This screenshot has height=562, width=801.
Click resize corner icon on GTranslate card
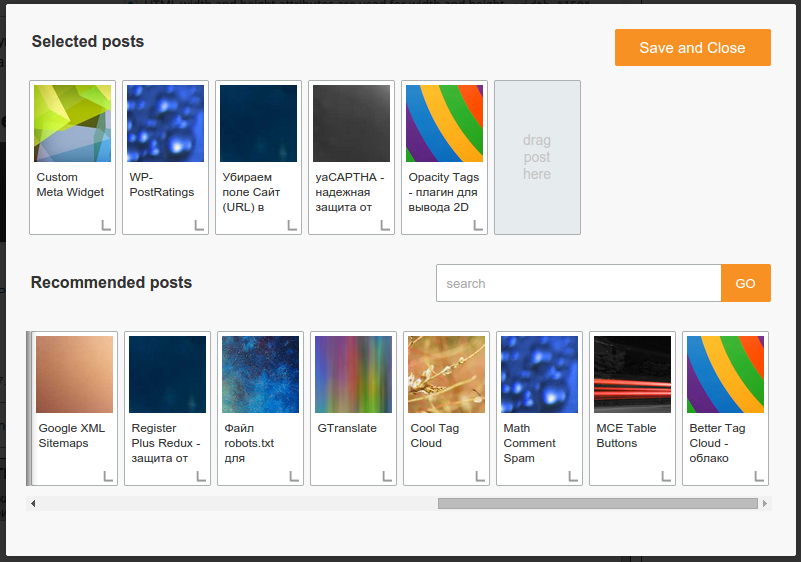[x=387, y=477]
